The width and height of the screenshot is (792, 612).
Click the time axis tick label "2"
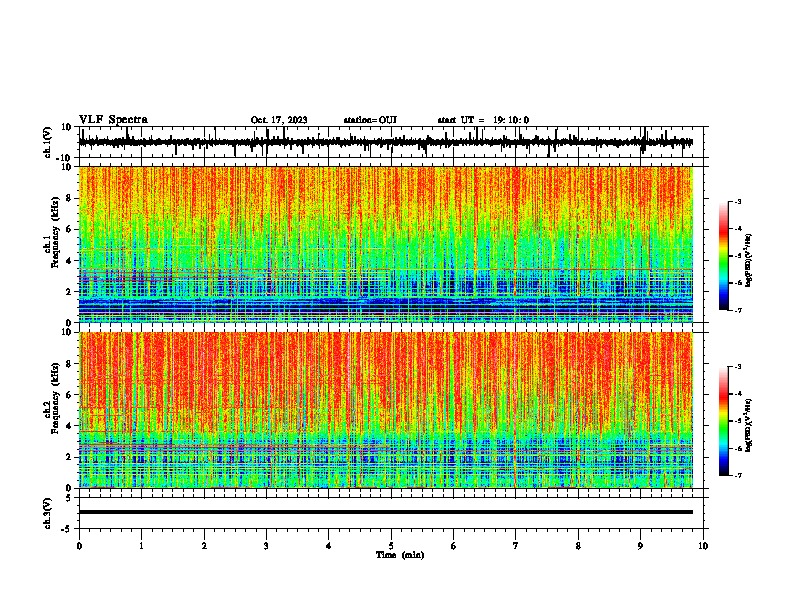204,546
